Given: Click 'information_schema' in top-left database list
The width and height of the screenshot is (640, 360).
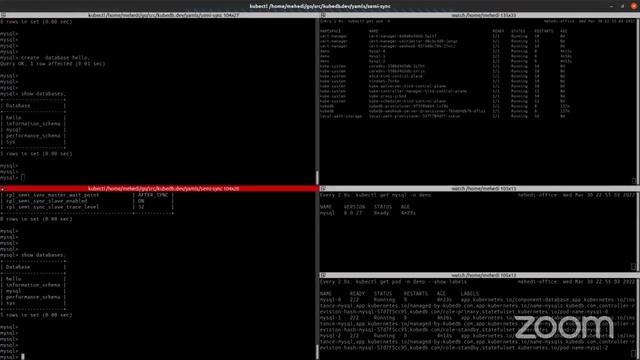Looking at the screenshot, I should (x=33, y=124).
